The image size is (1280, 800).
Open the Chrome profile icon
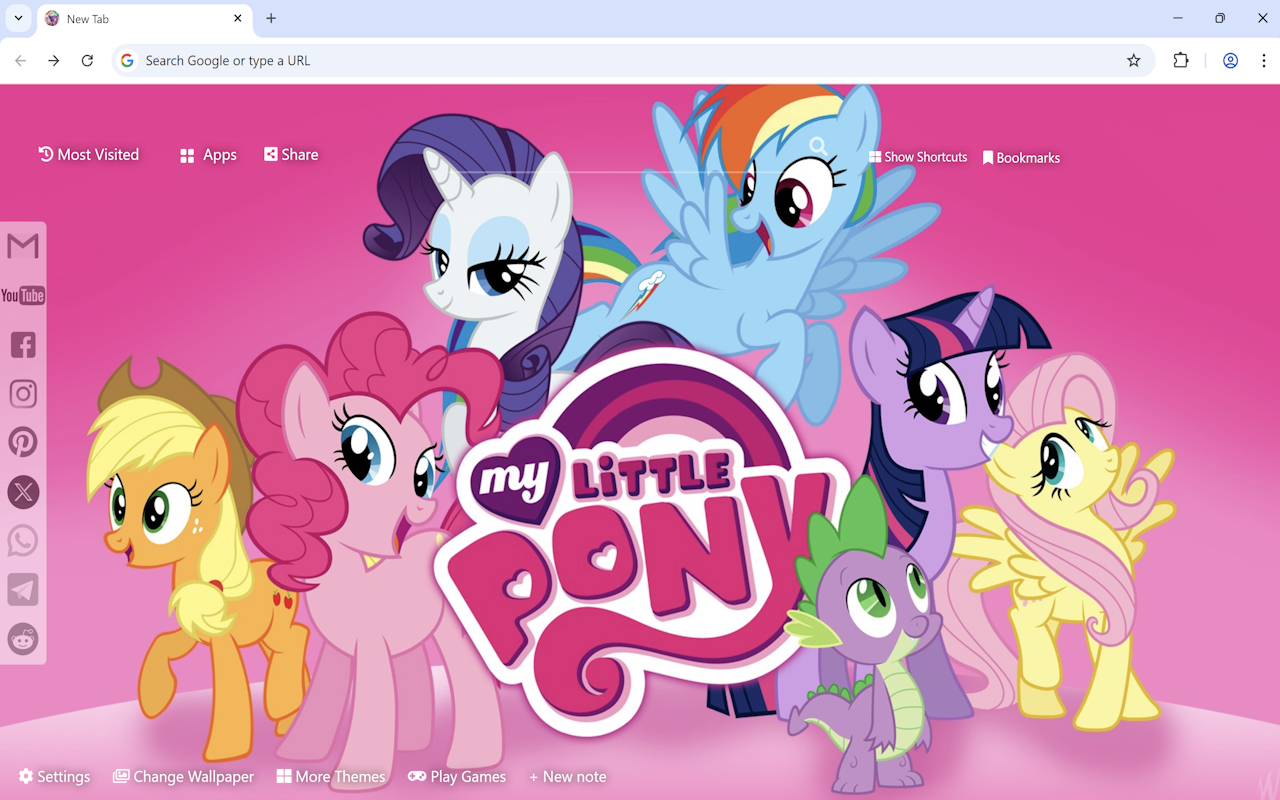tap(1230, 60)
